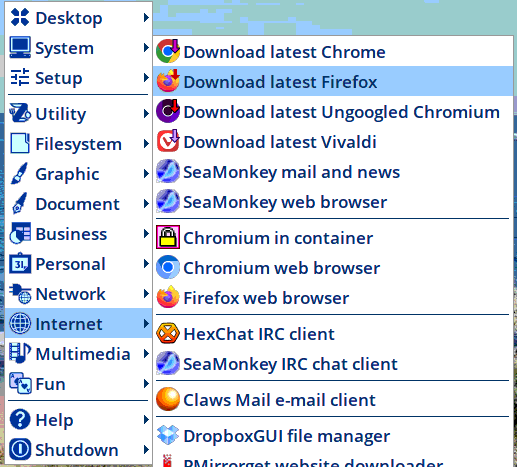Pick Download latest Vivaldi
The width and height of the screenshot is (517, 467).
tap(333, 141)
